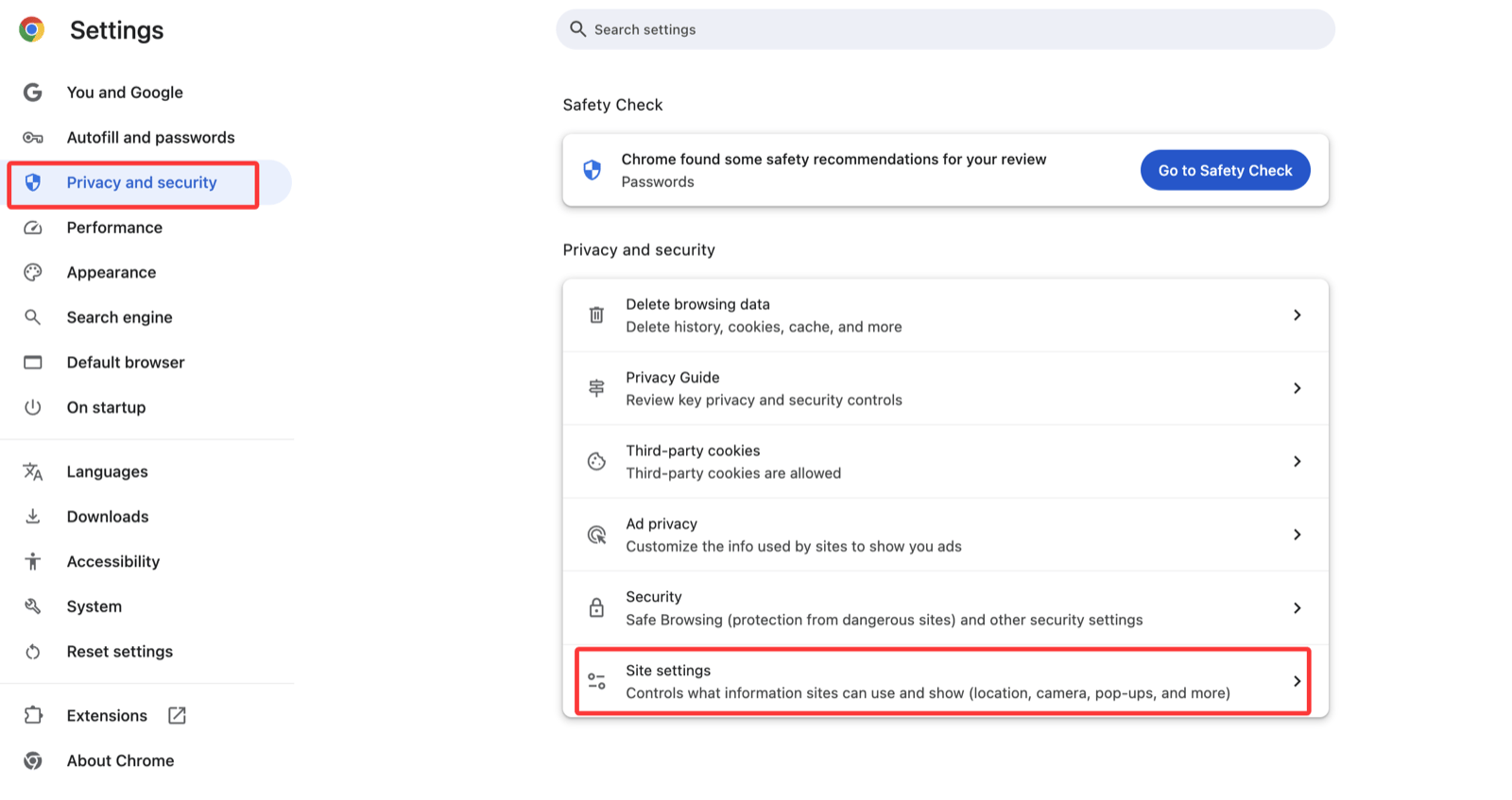
Task: Open the You and Google section
Action: pyautogui.click(x=125, y=93)
